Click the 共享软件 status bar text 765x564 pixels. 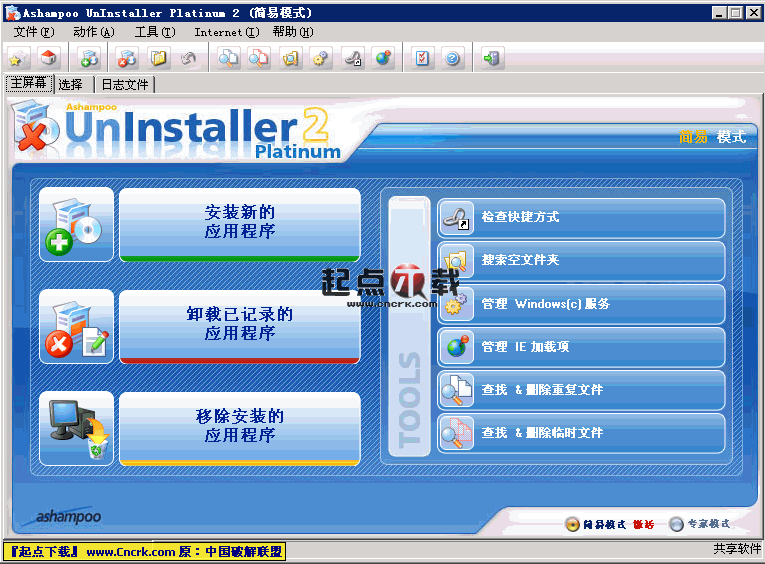[x=737, y=549]
